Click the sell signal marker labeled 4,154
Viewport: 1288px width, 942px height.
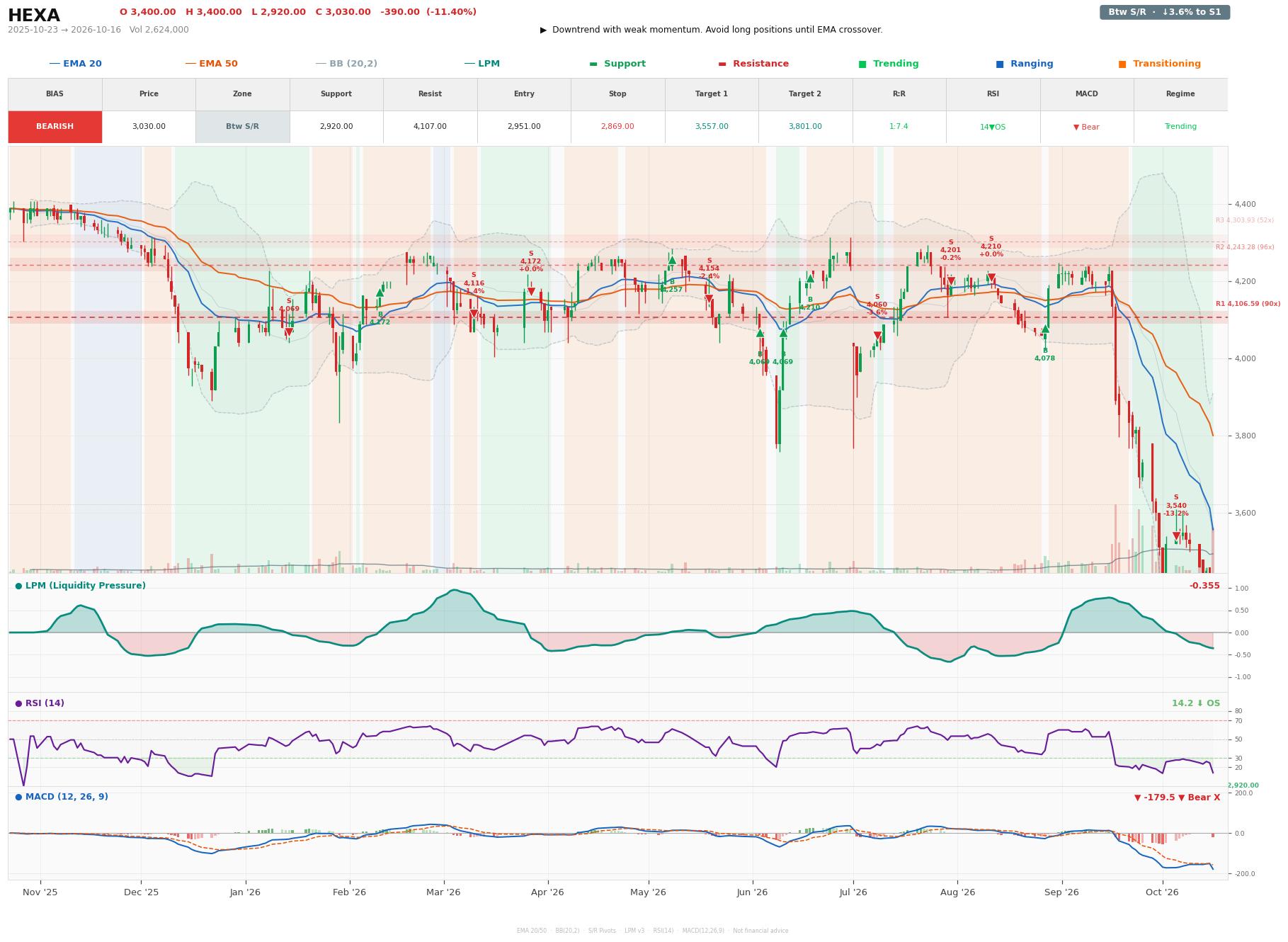[x=709, y=300]
